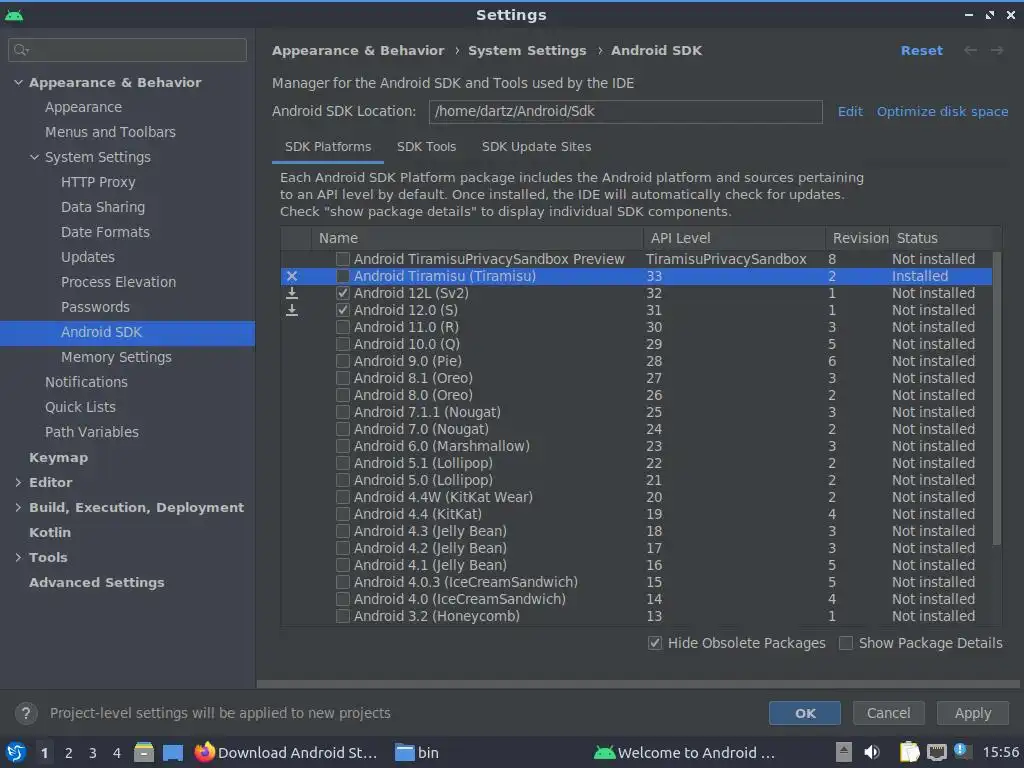Select the Android 4.4 (KitKat) row
1024x768 pixels.
pos(636,514)
